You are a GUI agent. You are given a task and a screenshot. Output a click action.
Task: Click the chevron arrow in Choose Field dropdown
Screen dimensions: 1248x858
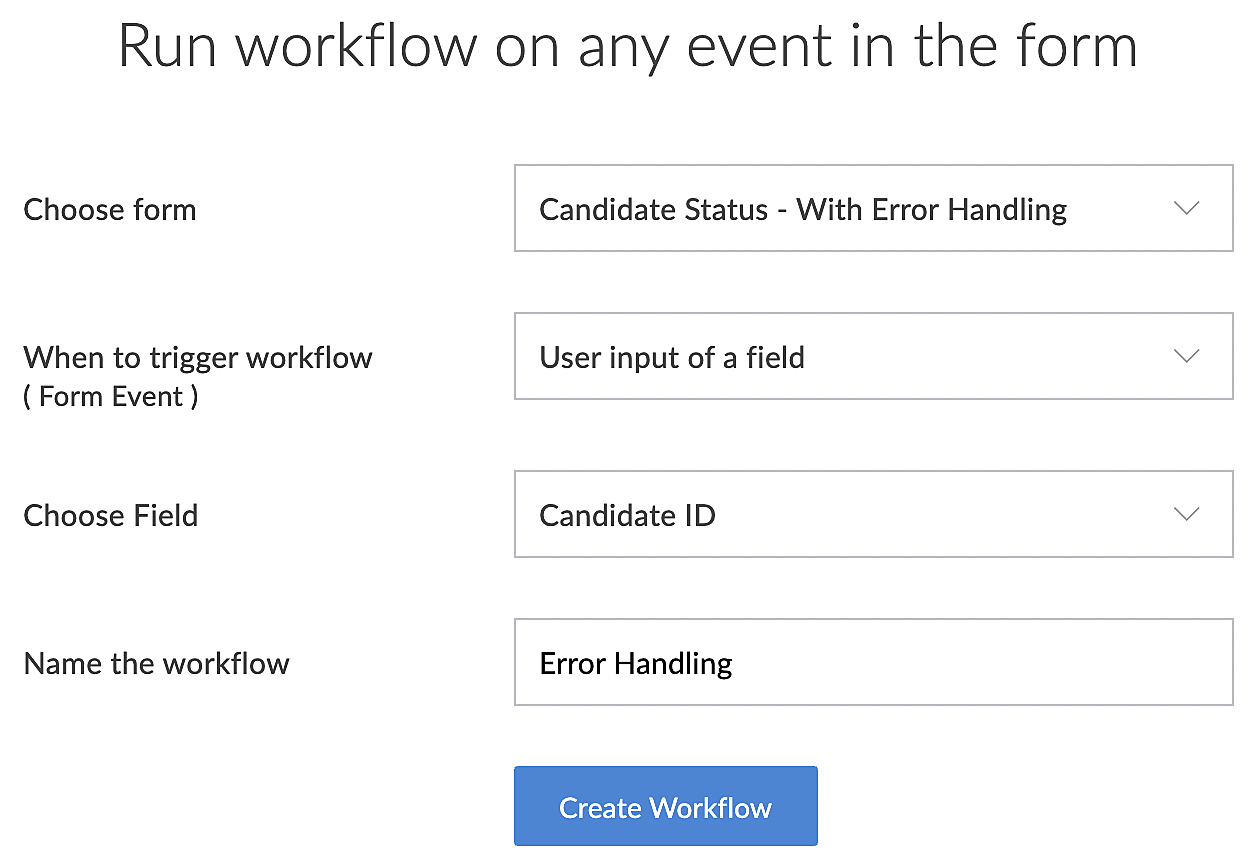pyautogui.click(x=1186, y=515)
